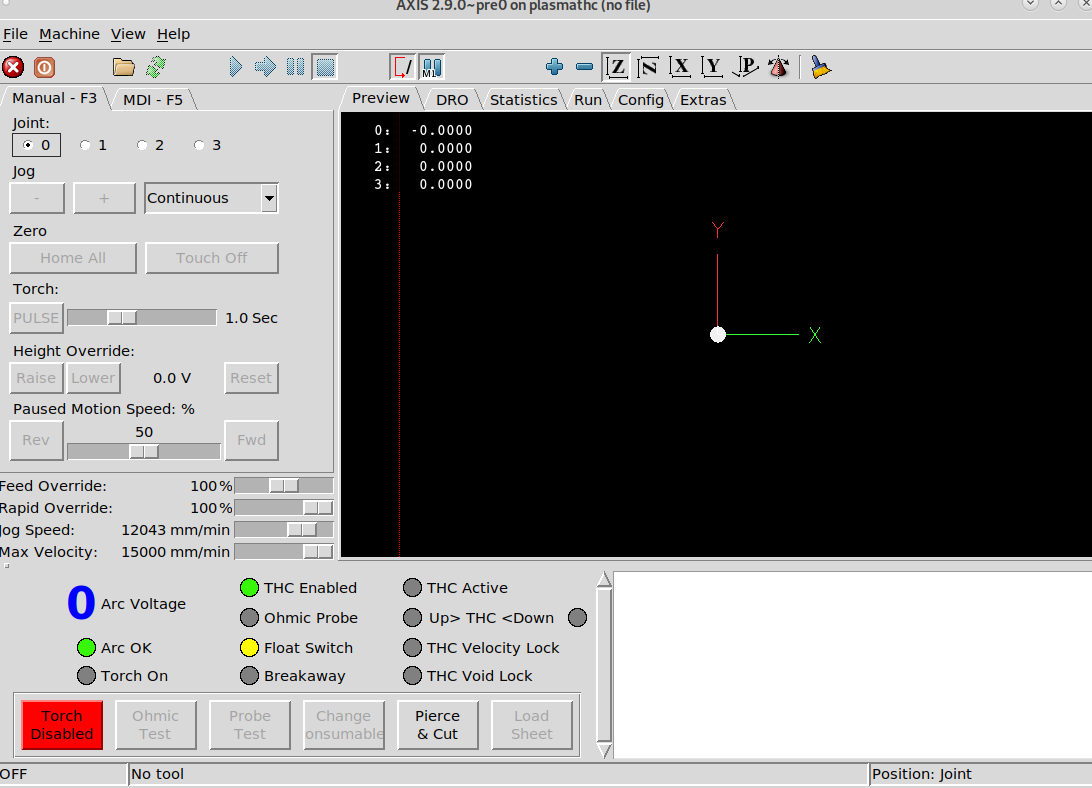
Task: Select the rotated Z view icon
Action: 648,68
